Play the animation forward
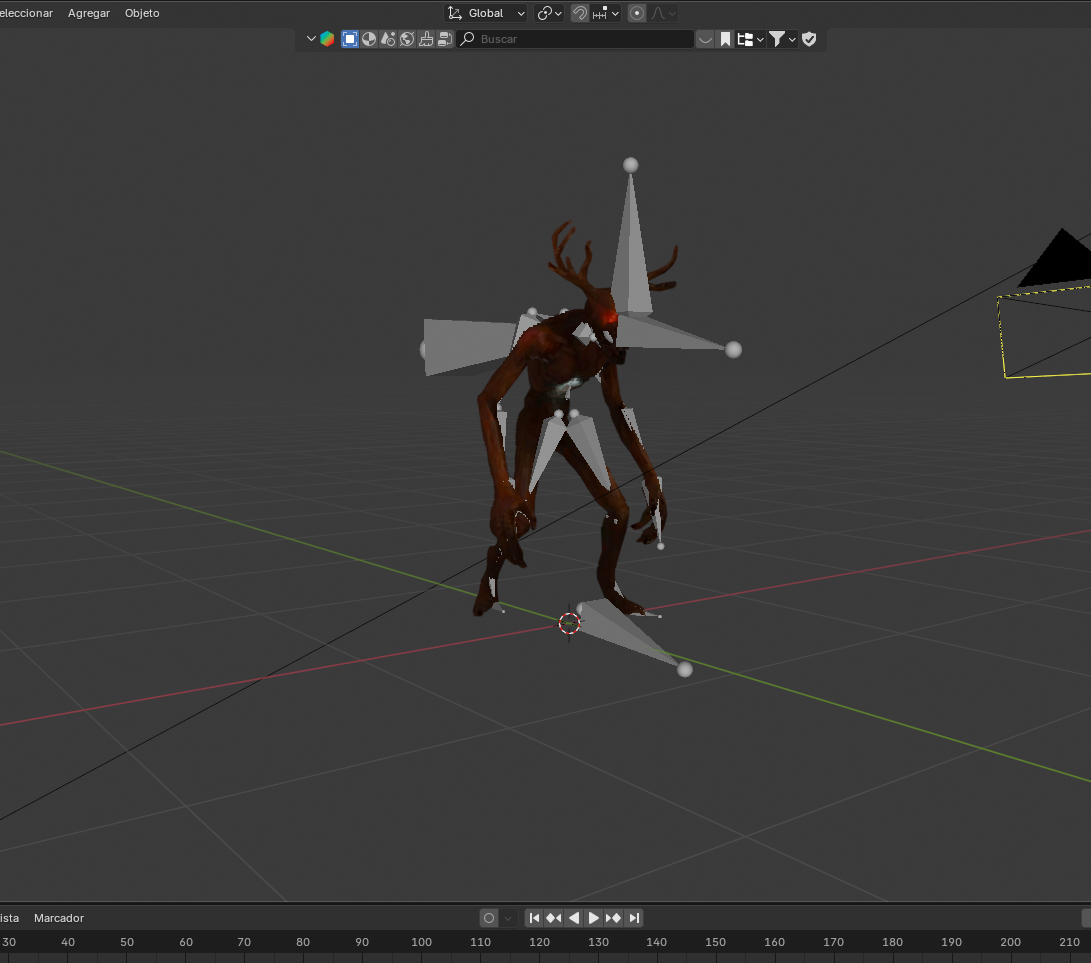This screenshot has width=1091, height=963. tap(594, 918)
